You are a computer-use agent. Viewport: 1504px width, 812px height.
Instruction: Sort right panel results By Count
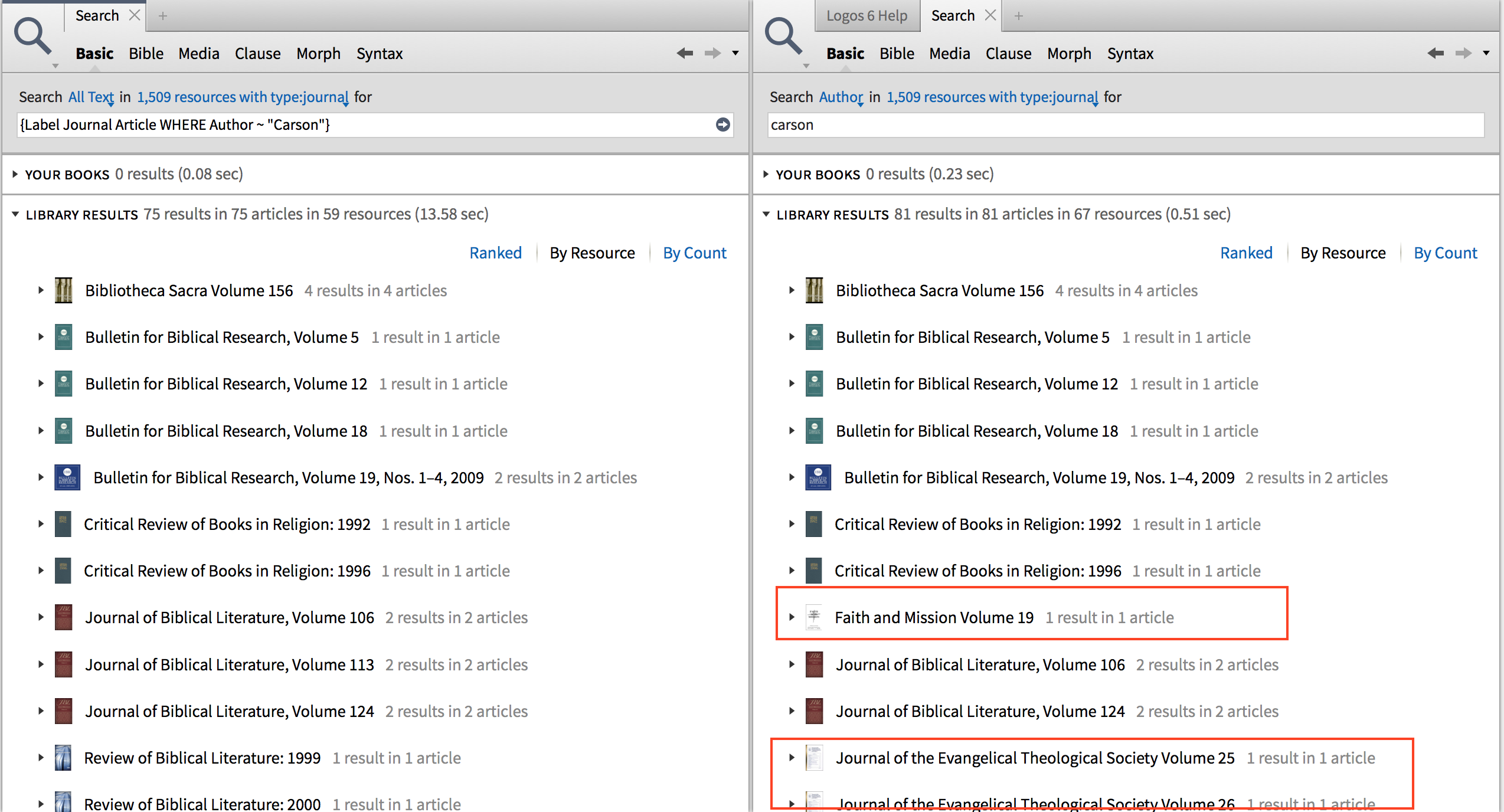[1445, 253]
